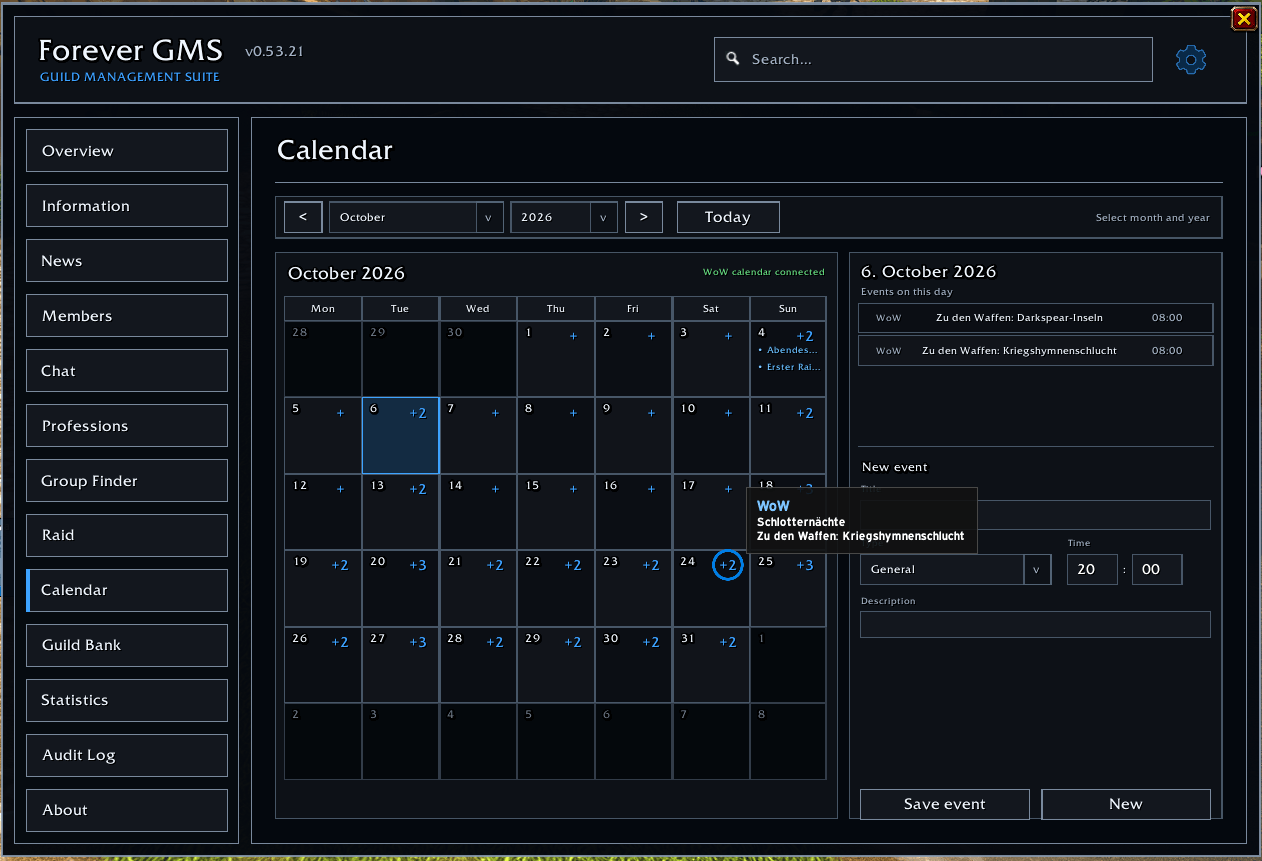This screenshot has height=861, width=1262.
Task: Add event on October 12
Action: click(x=340, y=489)
